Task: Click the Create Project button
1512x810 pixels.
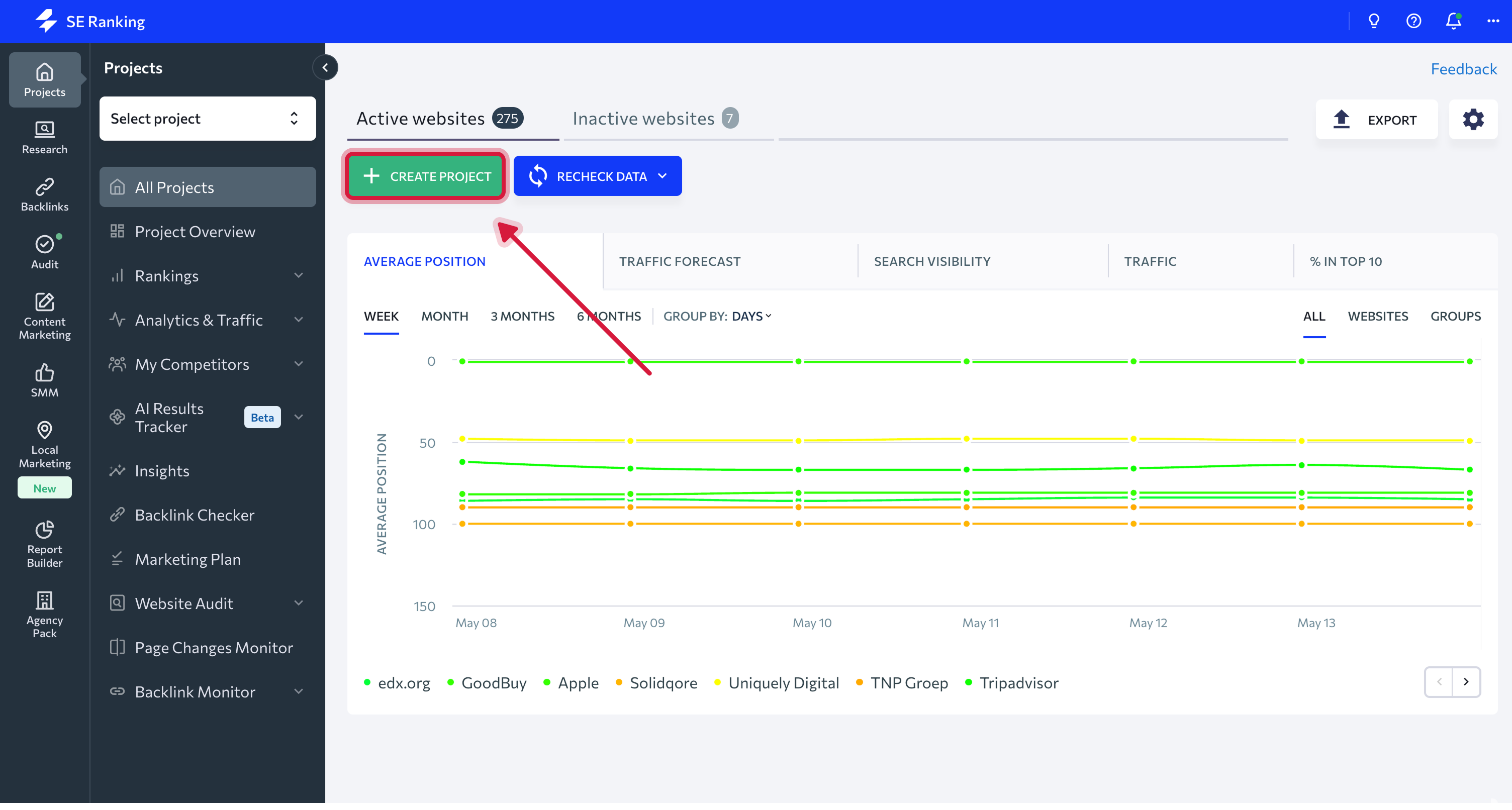Action: (x=426, y=176)
